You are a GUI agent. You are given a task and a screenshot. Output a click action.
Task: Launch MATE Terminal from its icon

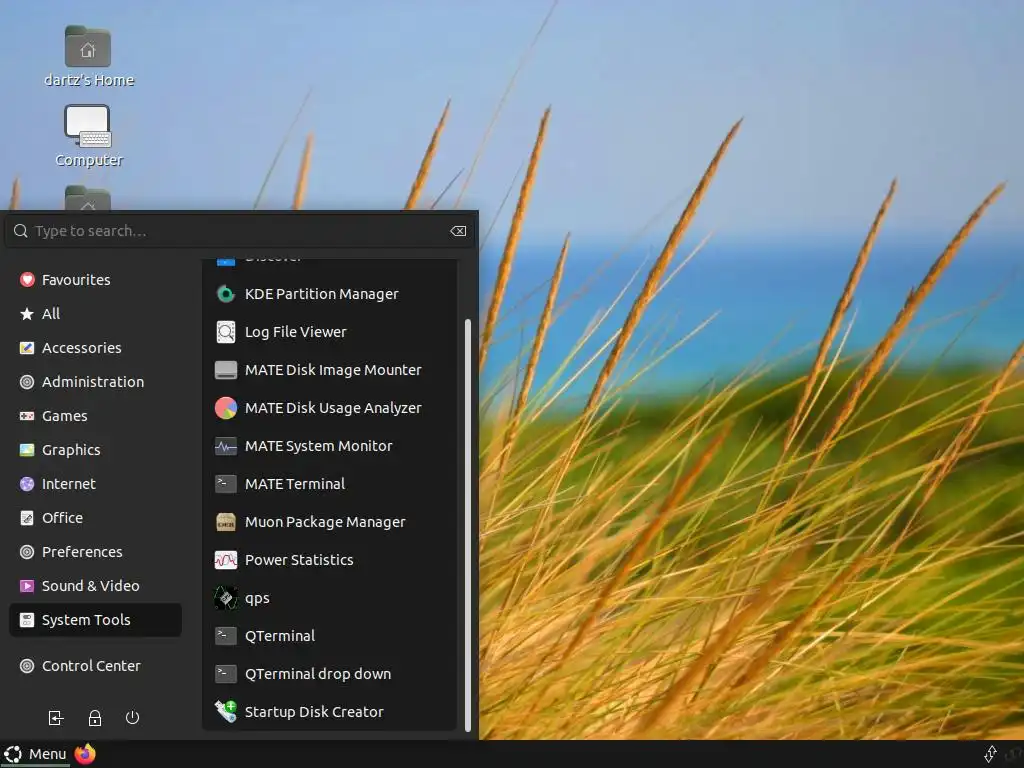225,484
